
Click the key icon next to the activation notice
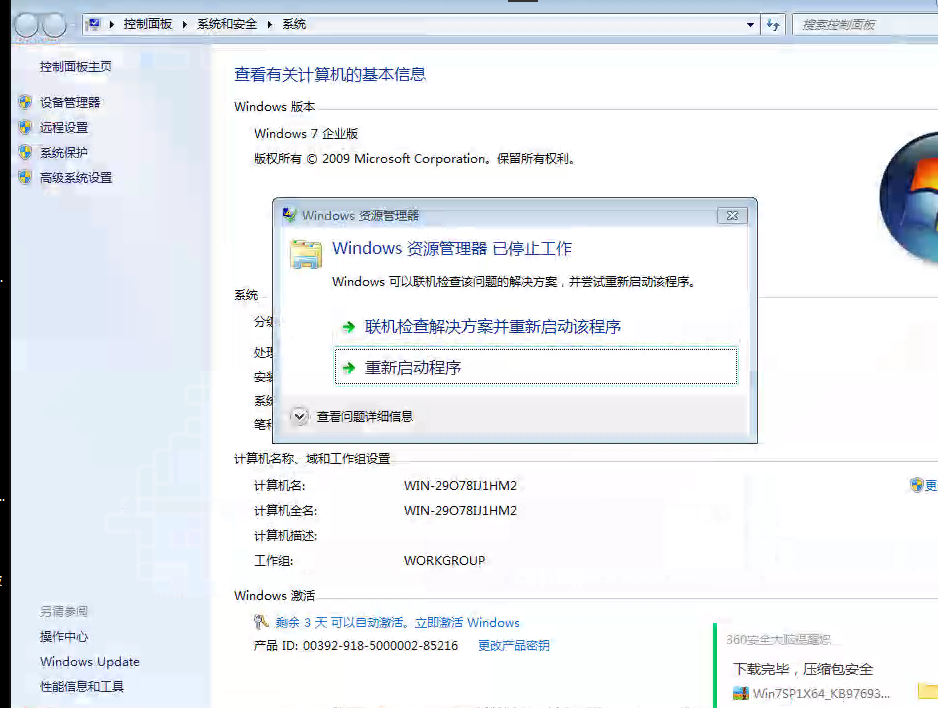coord(261,622)
